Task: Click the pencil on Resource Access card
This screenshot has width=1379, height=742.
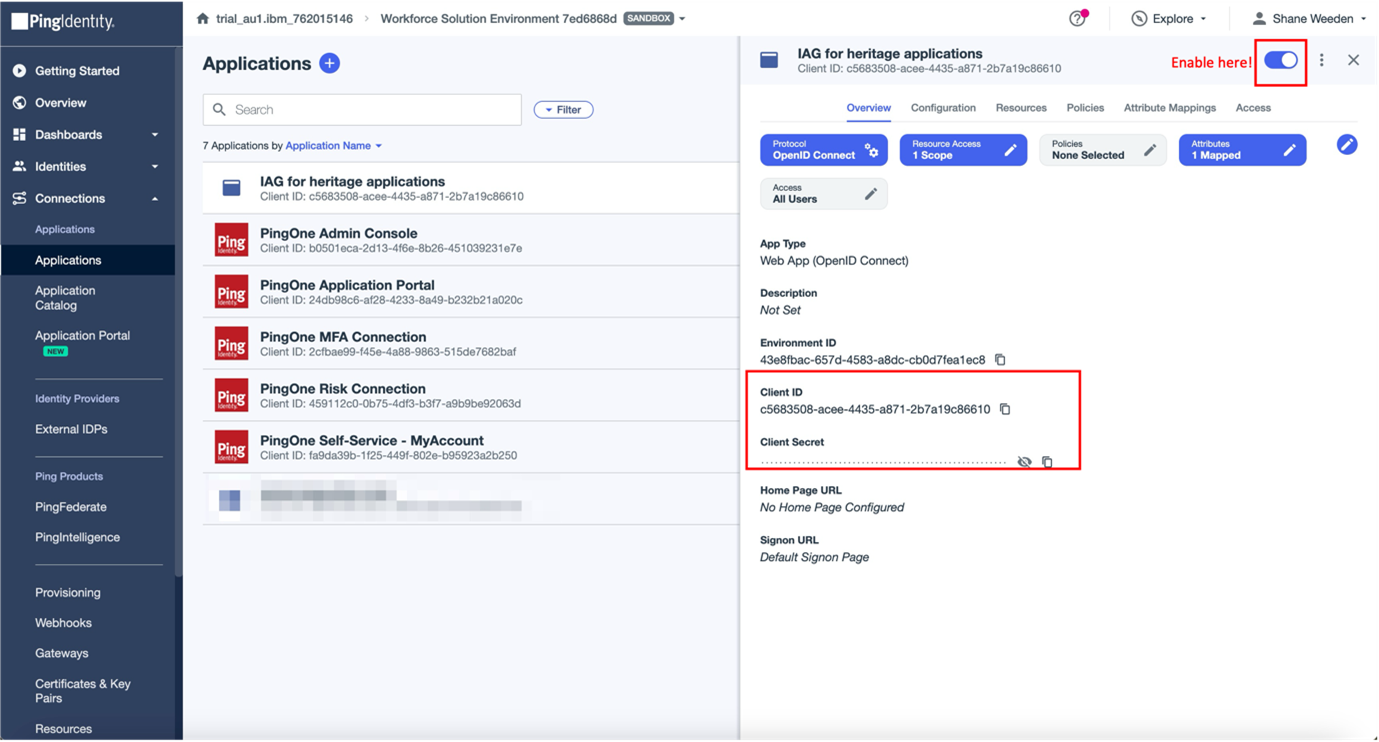Action: [x=1010, y=150]
